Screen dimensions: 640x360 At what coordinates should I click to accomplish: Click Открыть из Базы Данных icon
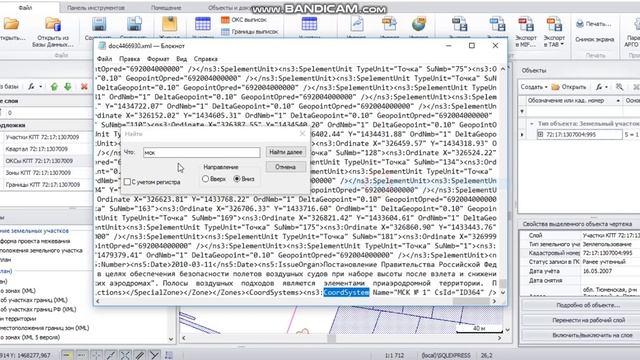53,24
